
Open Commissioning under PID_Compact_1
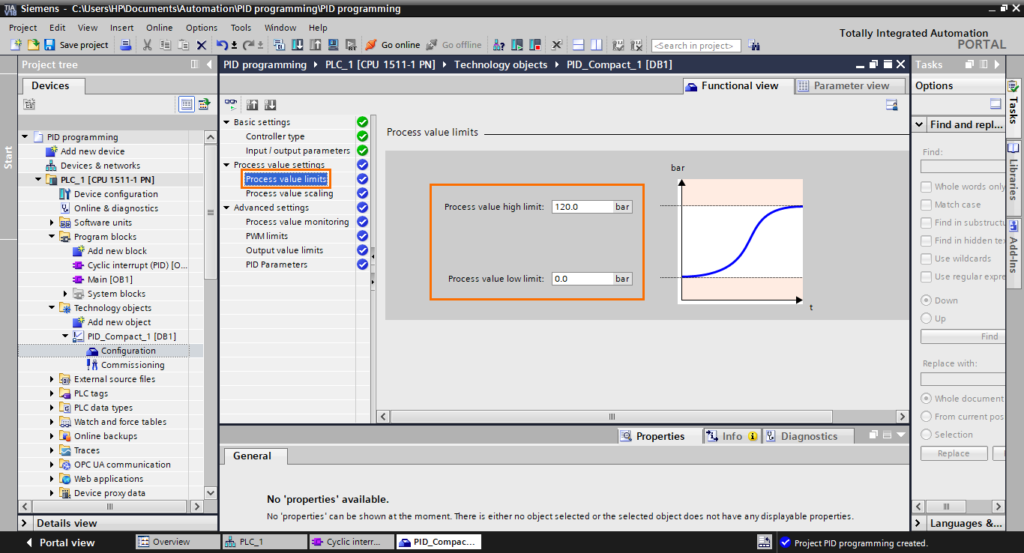coord(133,365)
